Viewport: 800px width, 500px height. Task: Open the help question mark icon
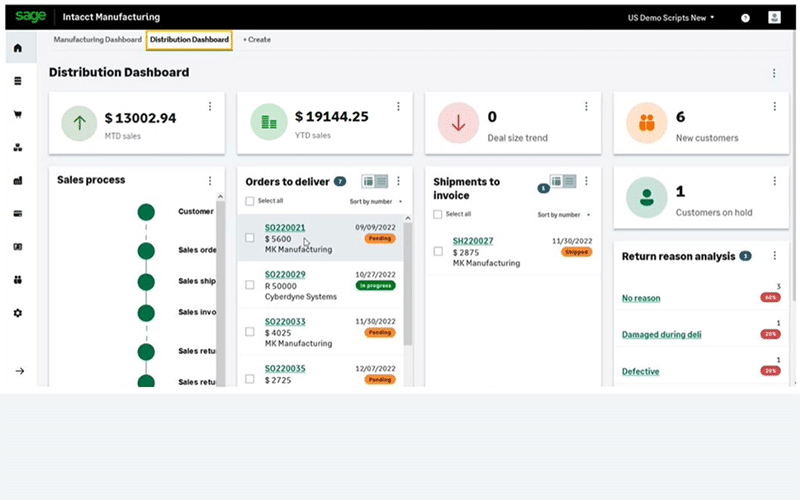click(x=745, y=18)
